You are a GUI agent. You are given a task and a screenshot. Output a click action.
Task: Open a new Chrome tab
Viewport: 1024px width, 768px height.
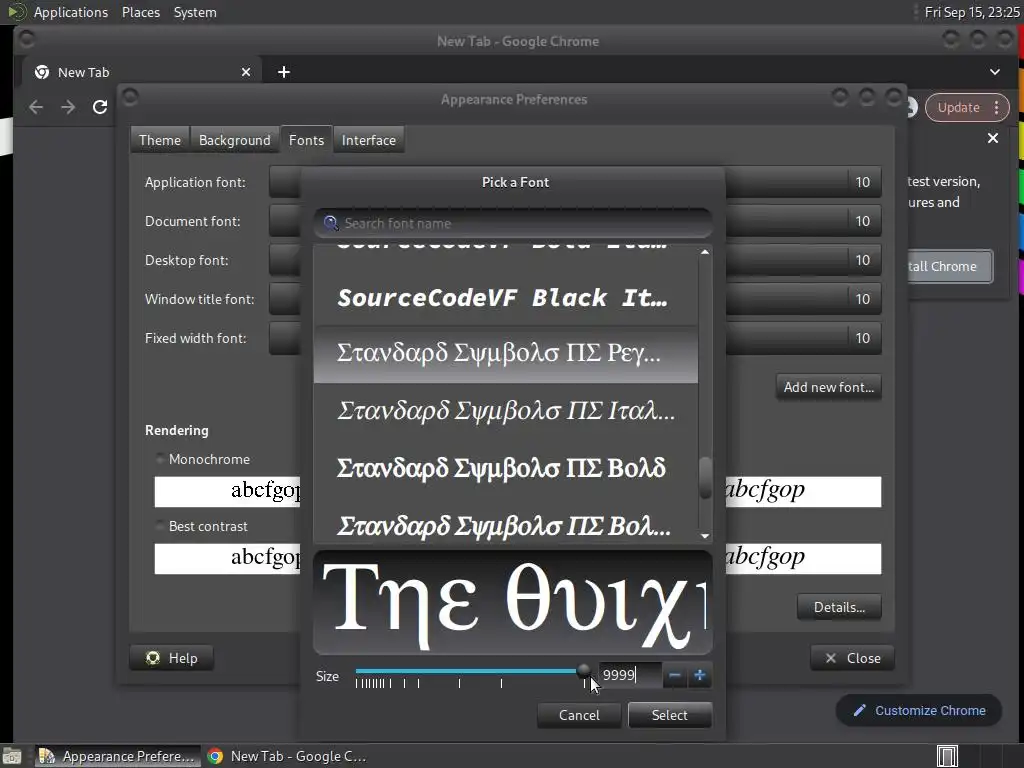click(283, 72)
